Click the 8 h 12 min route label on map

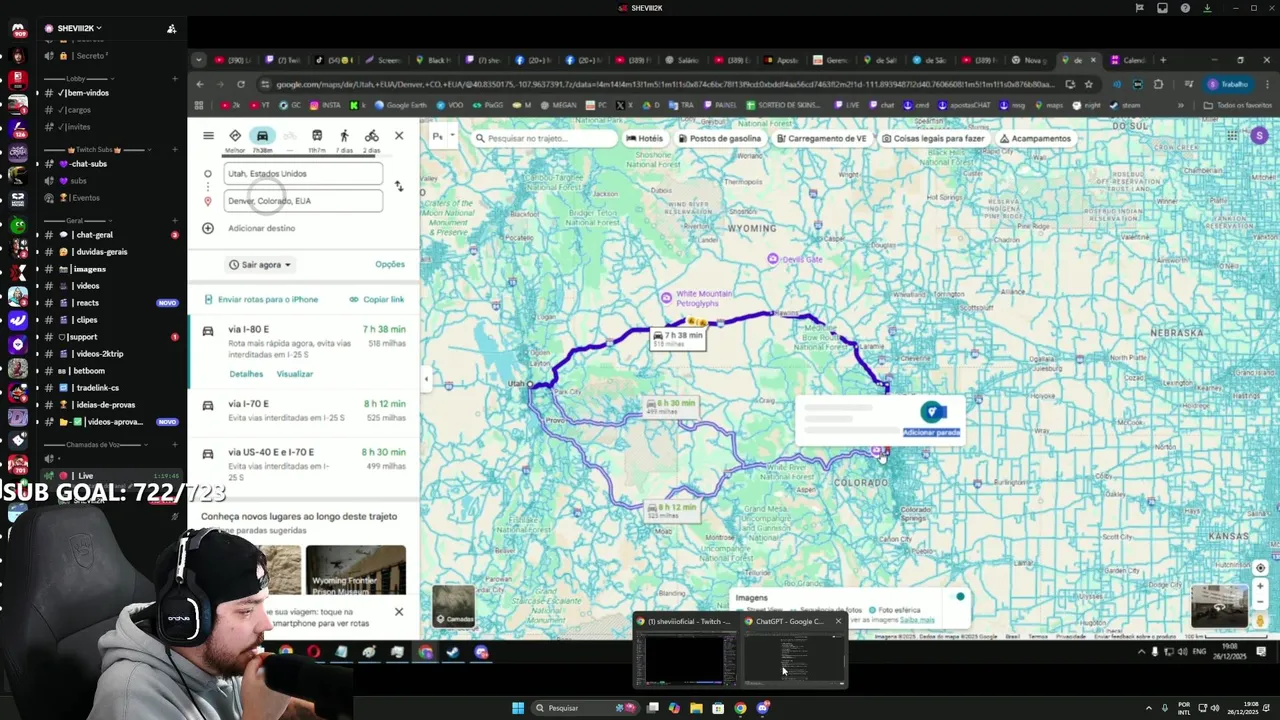click(x=672, y=510)
